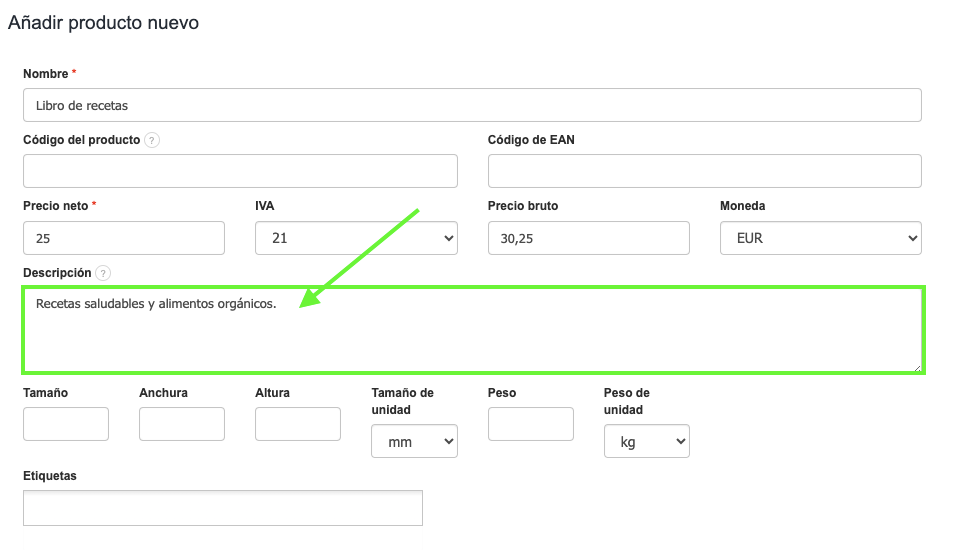Select the Precio neto field showing 25

[x=124, y=239]
